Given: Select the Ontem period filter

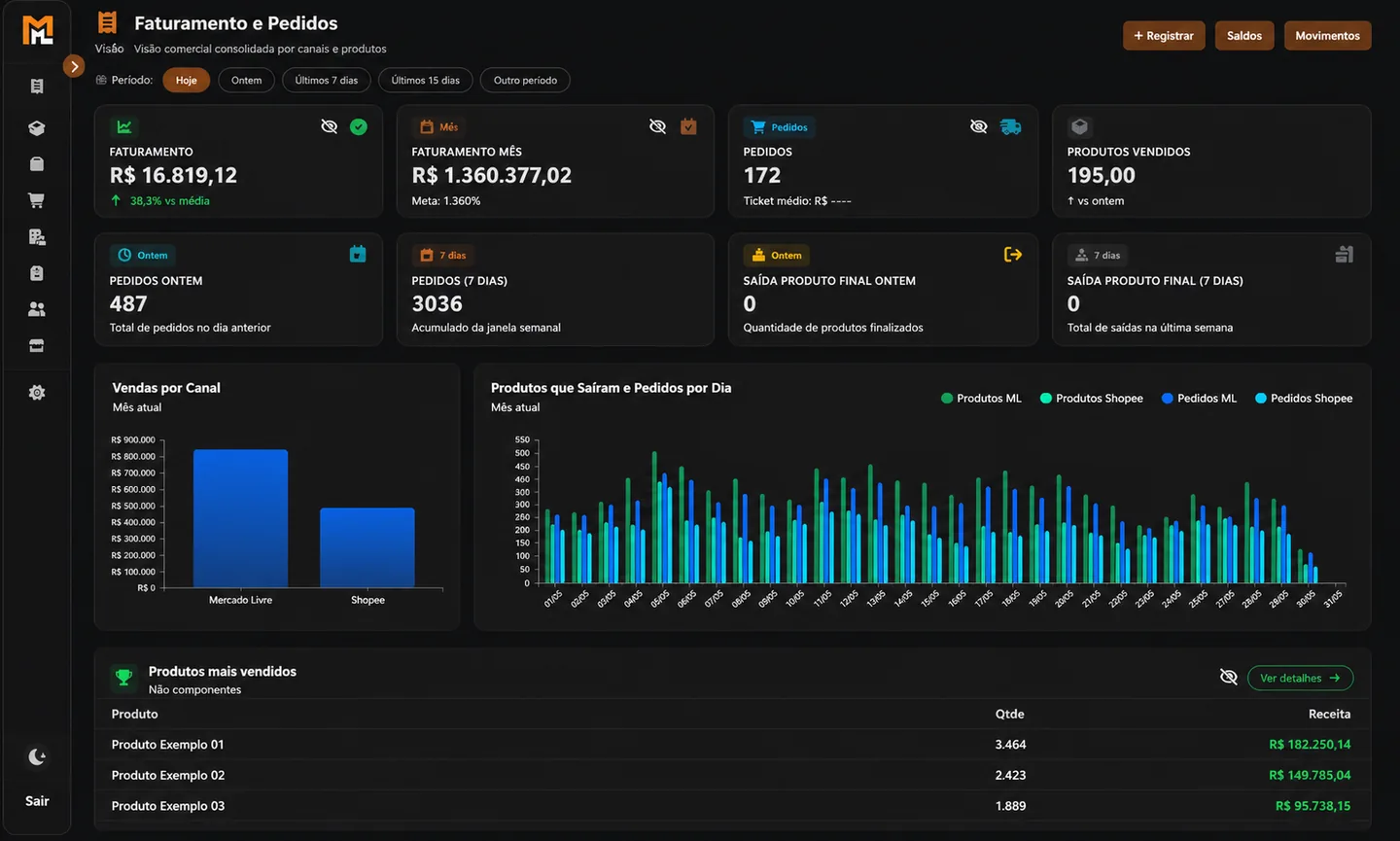Looking at the screenshot, I should pos(246,80).
